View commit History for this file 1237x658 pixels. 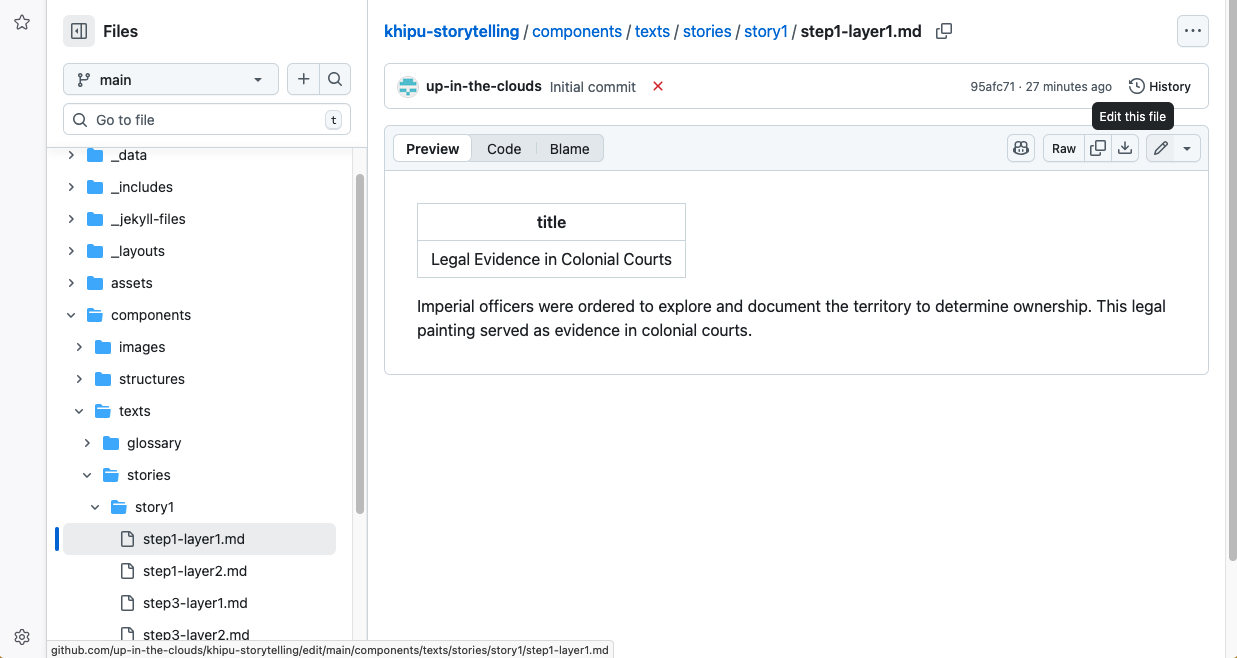coord(1159,86)
